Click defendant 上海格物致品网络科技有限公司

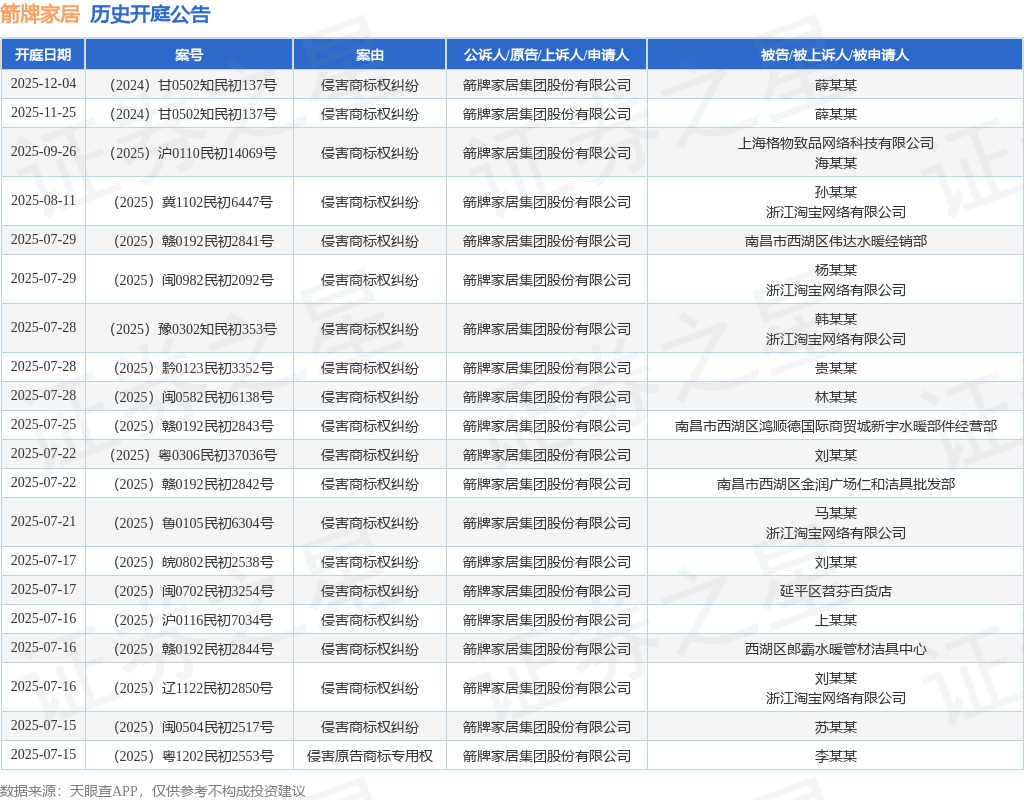[x=835, y=143]
